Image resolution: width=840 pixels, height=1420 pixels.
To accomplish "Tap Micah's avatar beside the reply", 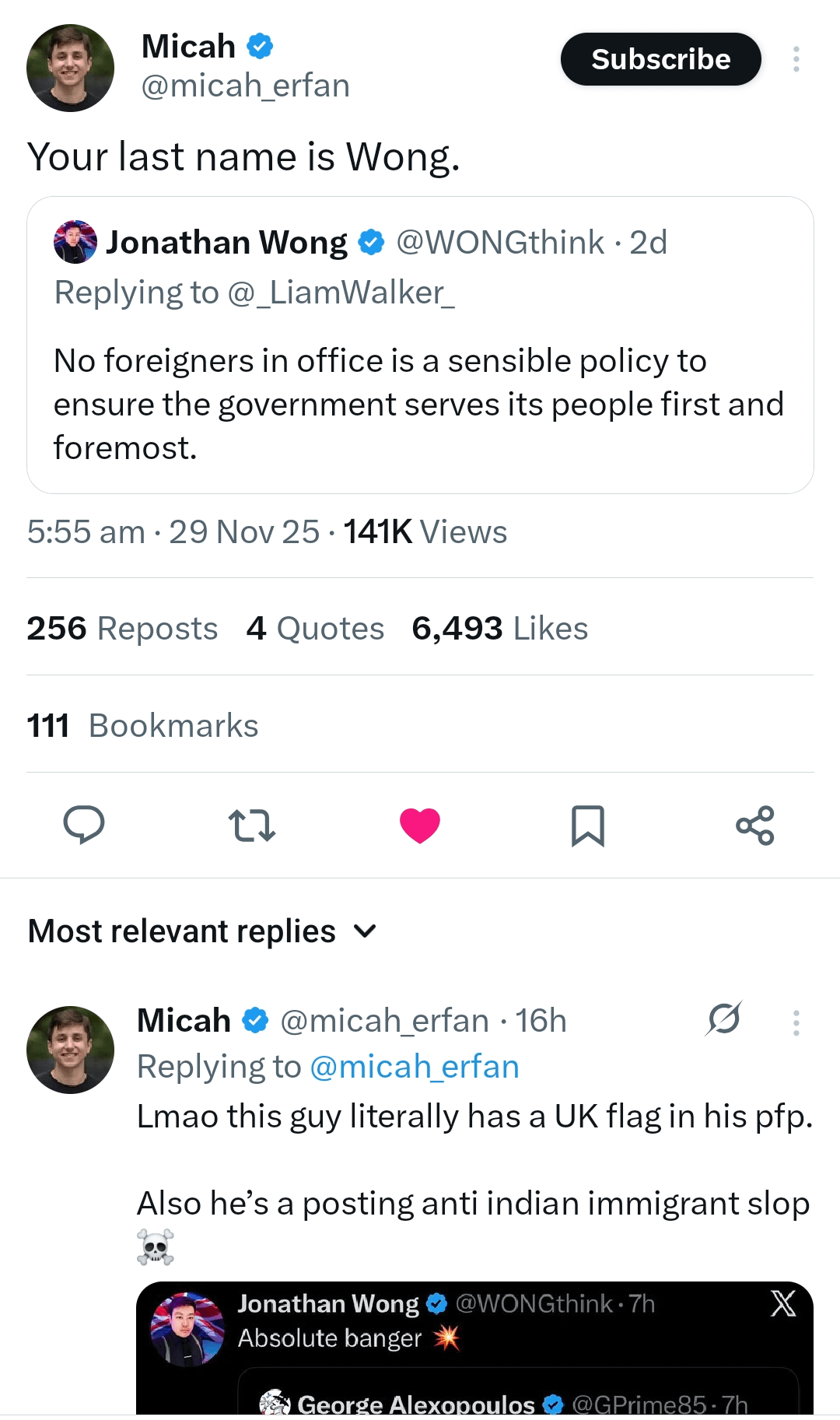I will coord(70,1050).
